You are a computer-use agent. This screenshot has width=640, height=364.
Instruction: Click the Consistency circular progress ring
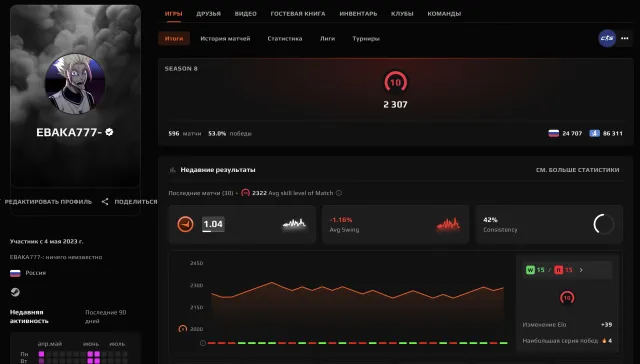tap(603, 224)
